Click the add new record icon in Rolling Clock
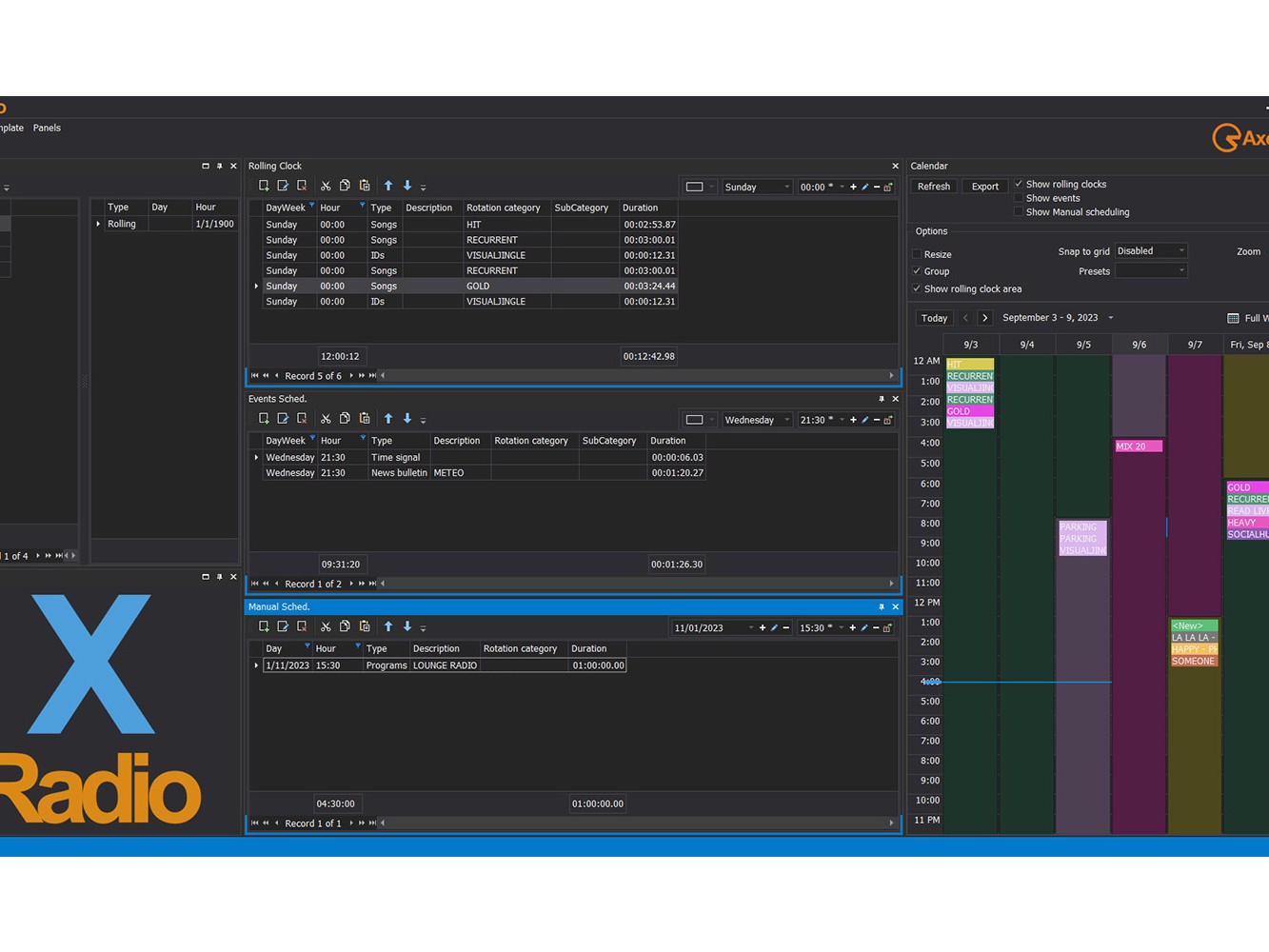The height and width of the screenshot is (952, 1269). [x=264, y=186]
